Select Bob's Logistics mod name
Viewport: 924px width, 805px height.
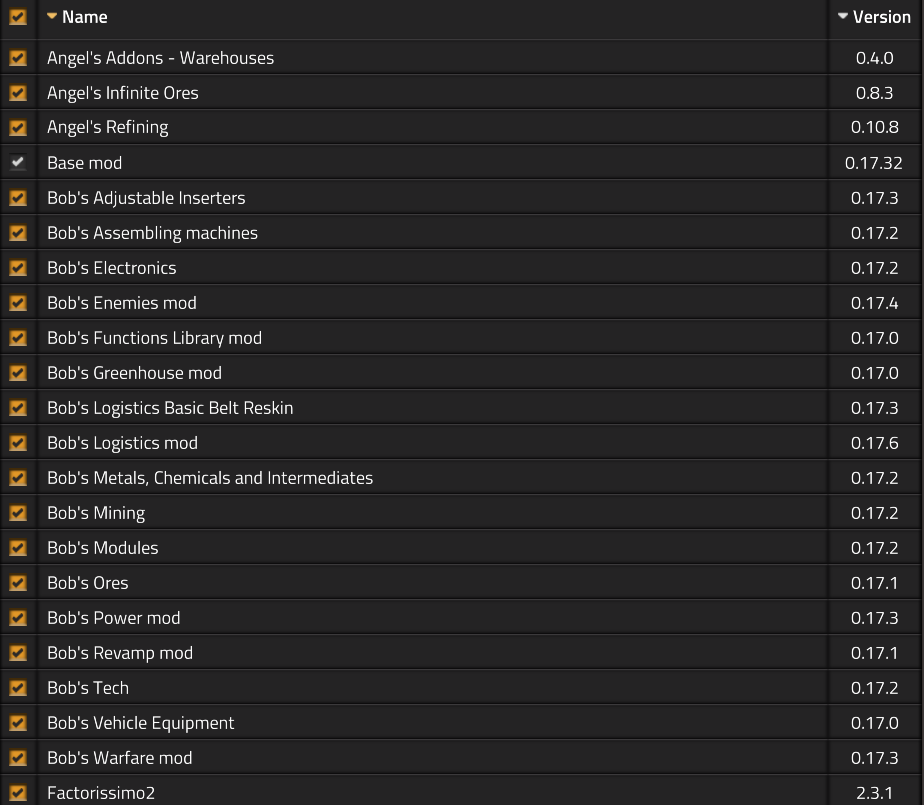point(123,443)
